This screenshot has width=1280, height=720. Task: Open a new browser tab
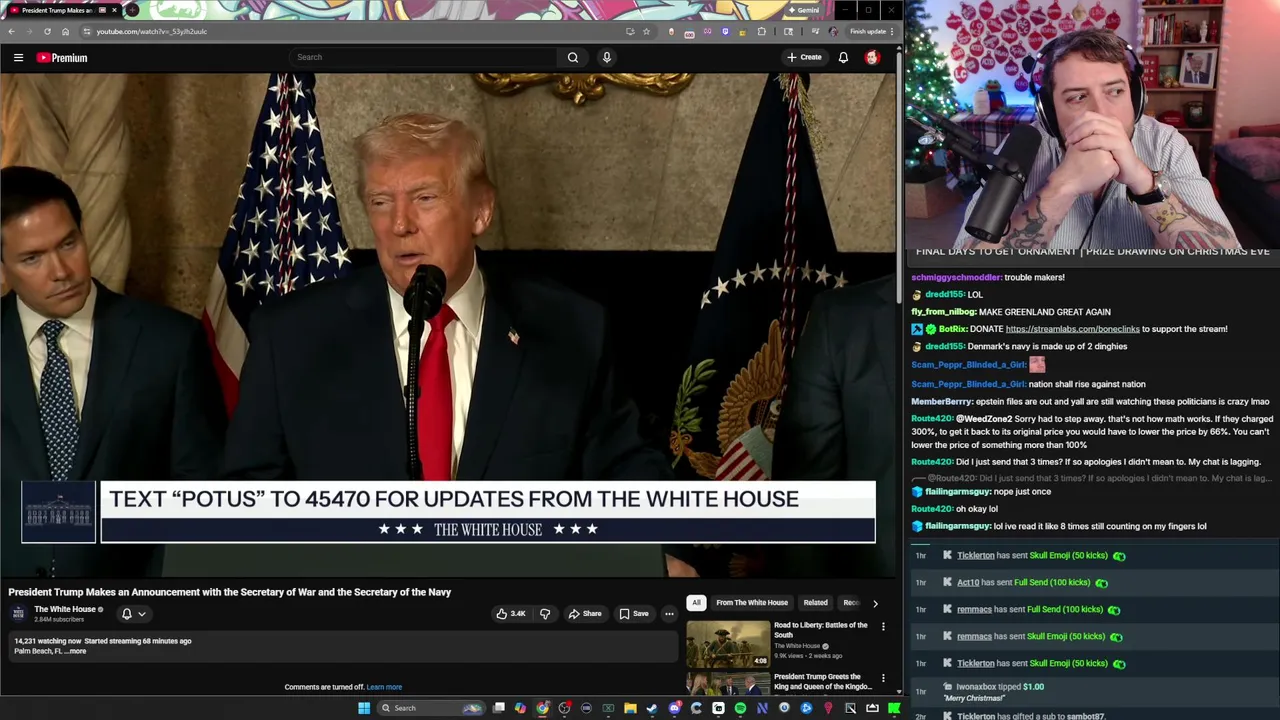coord(132,10)
